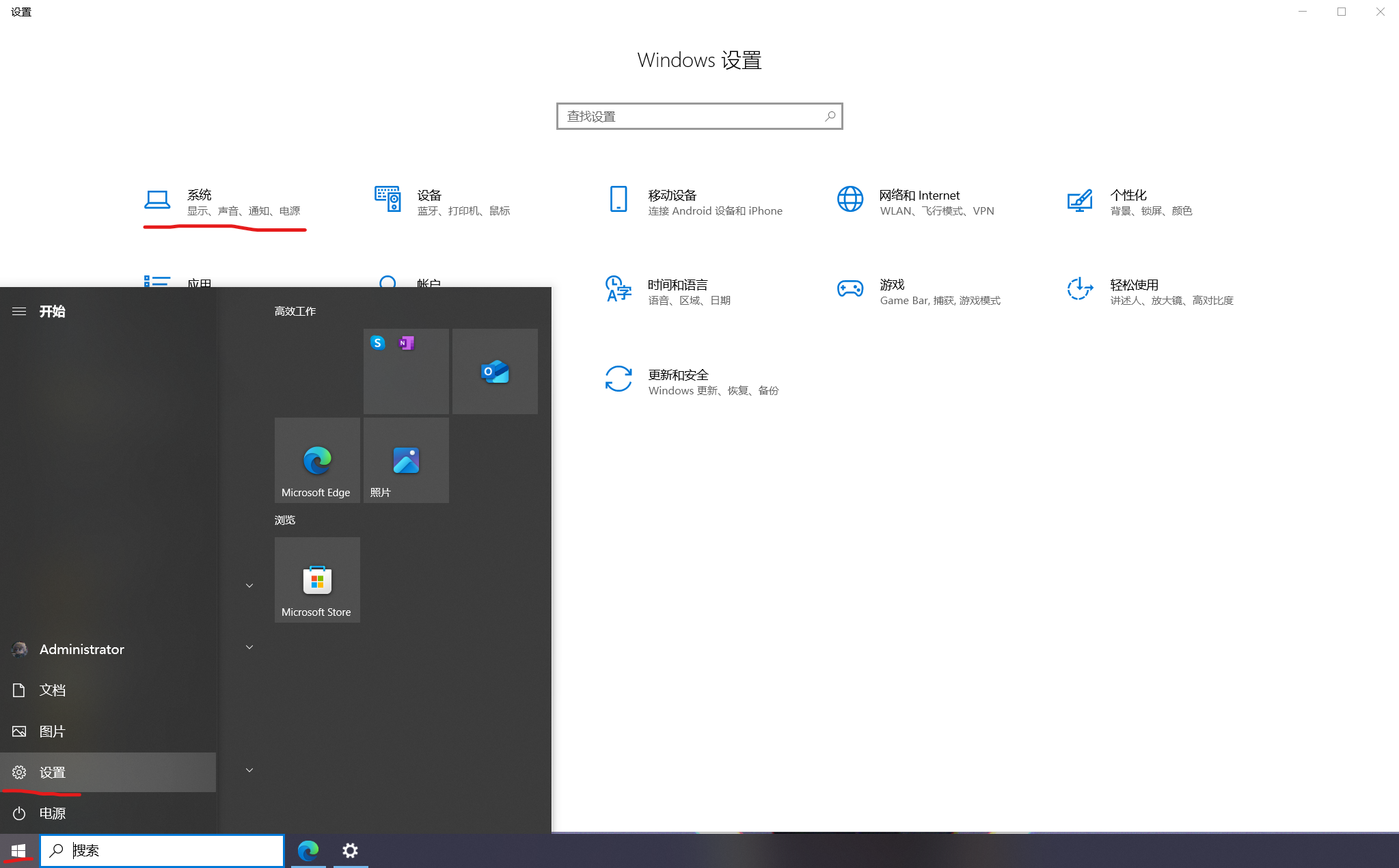This screenshot has width=1399, height=868.
Task: Expand the chevron left of Microsoft Store tile
Action: [249, 586]
